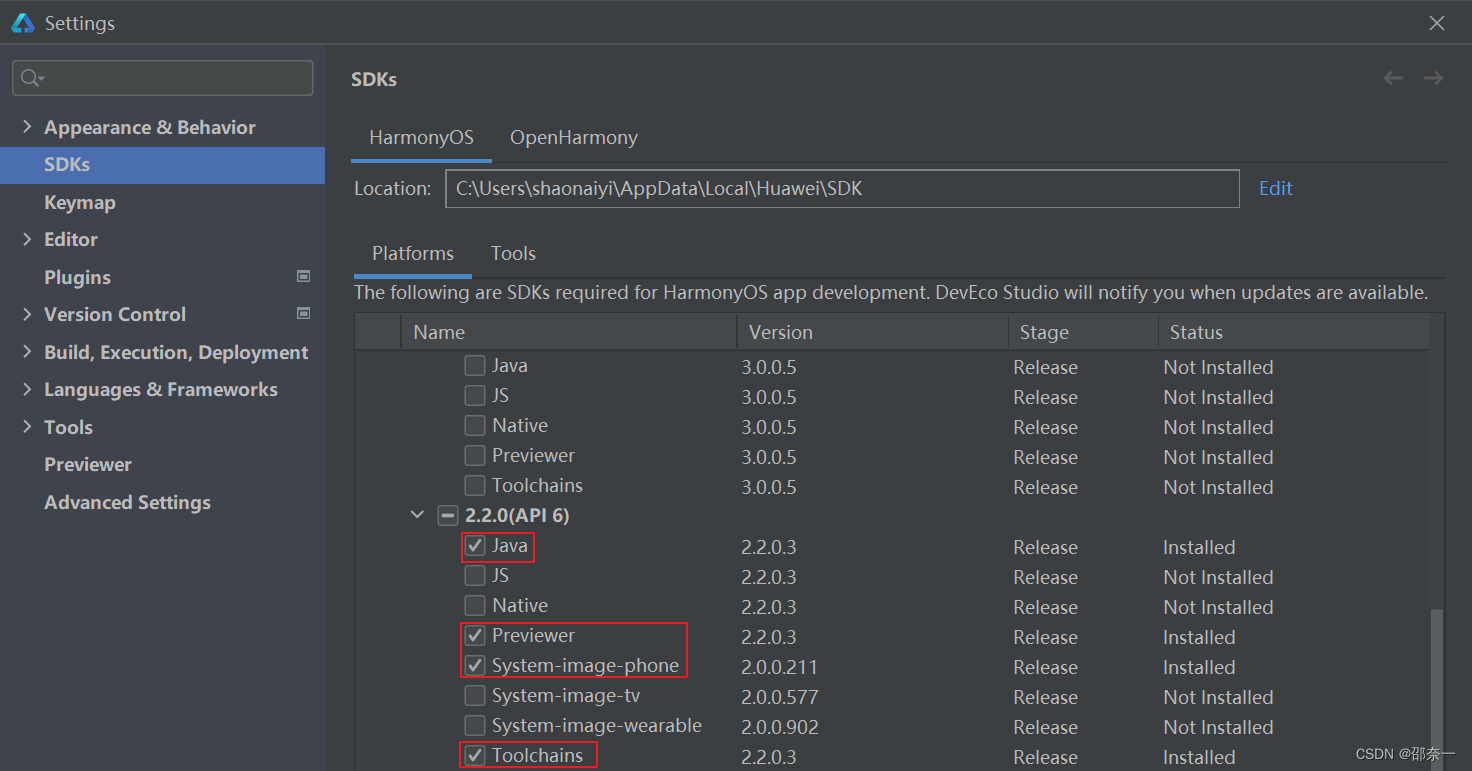This screenshot has height=771, width=1472.
Task: Uncheck the Toolchains 2.2.0.3 checkbox
Action: 475,756
